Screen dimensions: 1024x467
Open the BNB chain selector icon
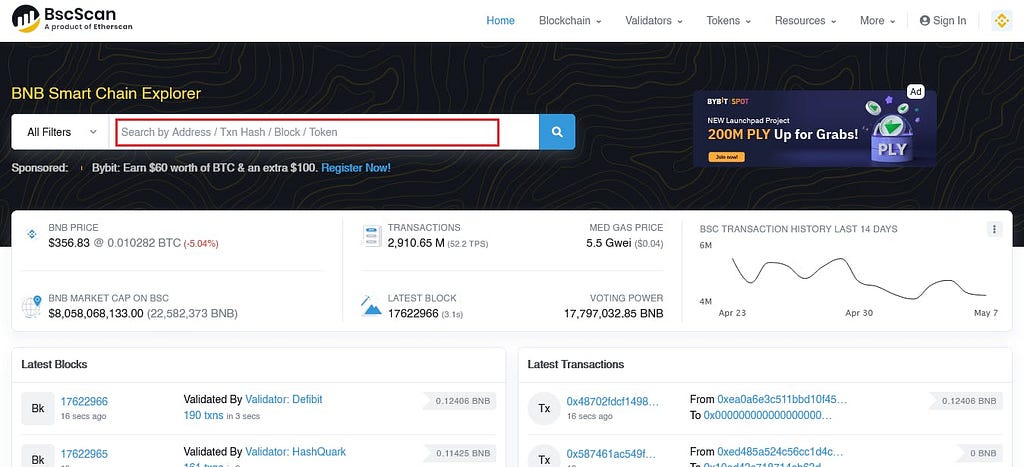click(1001, 21)
